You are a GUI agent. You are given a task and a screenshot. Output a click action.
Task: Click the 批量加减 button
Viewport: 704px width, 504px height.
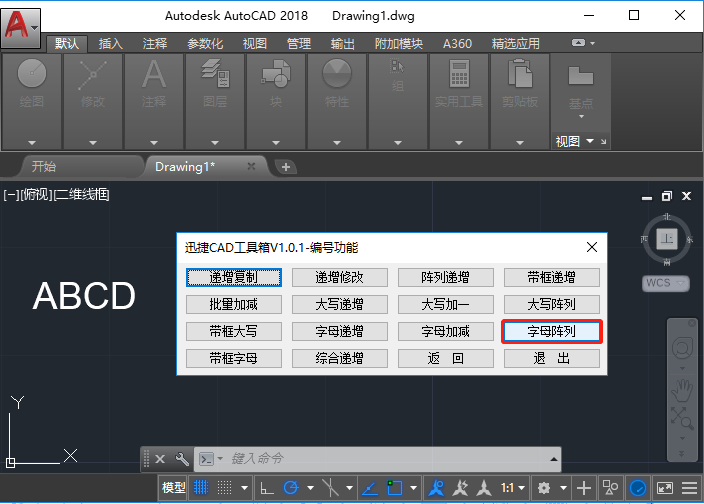point(233,305)
